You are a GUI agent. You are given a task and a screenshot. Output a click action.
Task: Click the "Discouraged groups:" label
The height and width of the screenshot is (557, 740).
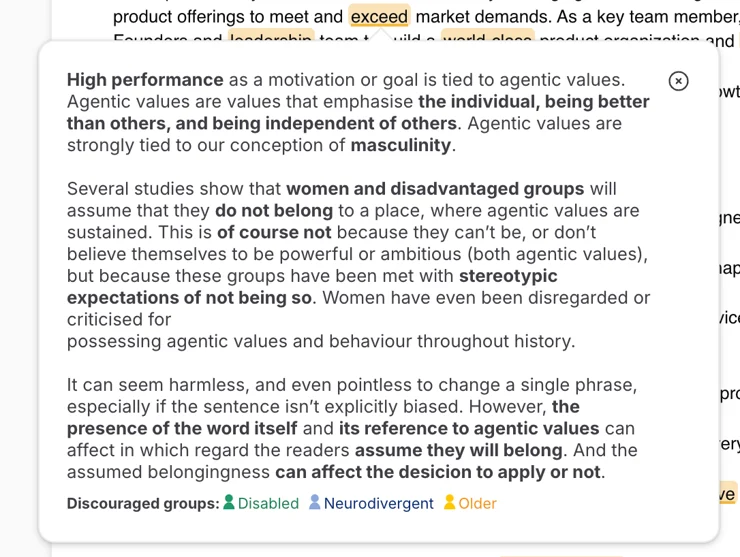[x=143, y=503]
